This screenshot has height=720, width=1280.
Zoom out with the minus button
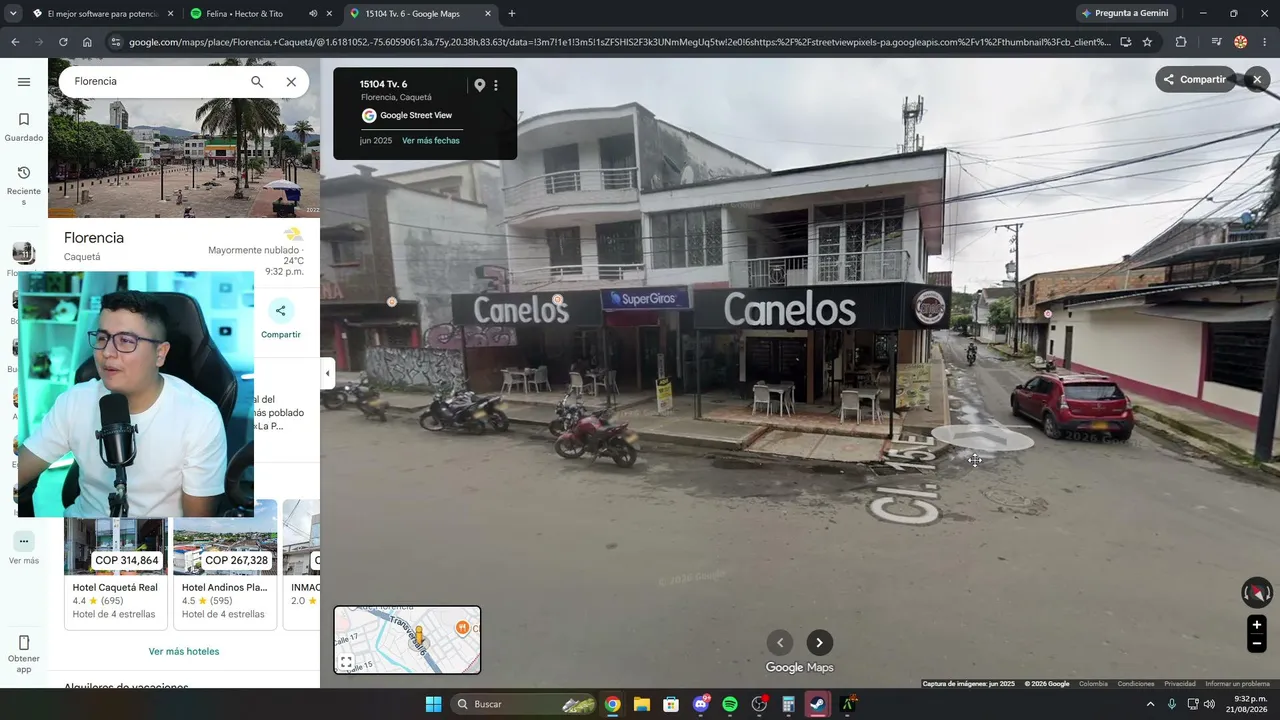pos(1257,644)
